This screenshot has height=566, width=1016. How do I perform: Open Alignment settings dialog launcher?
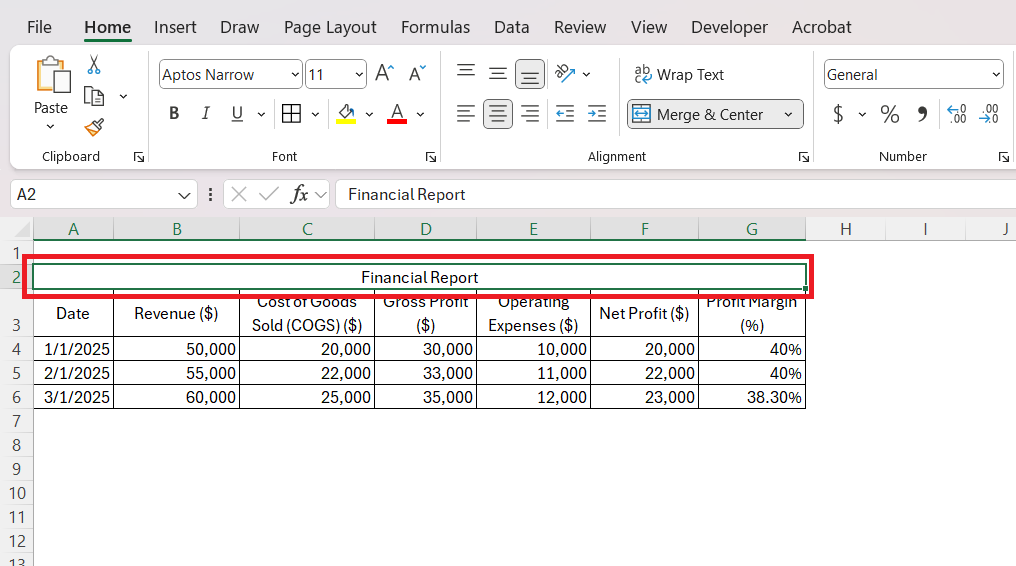[803, 157]
